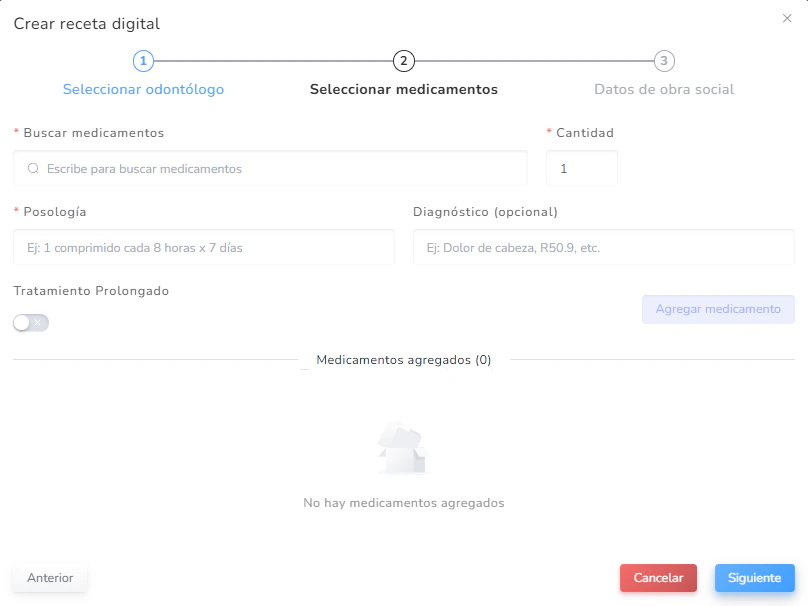808x606 pixels.
Task: Click the Posología label
Action: pyautogui.click(x=55, y=212)
